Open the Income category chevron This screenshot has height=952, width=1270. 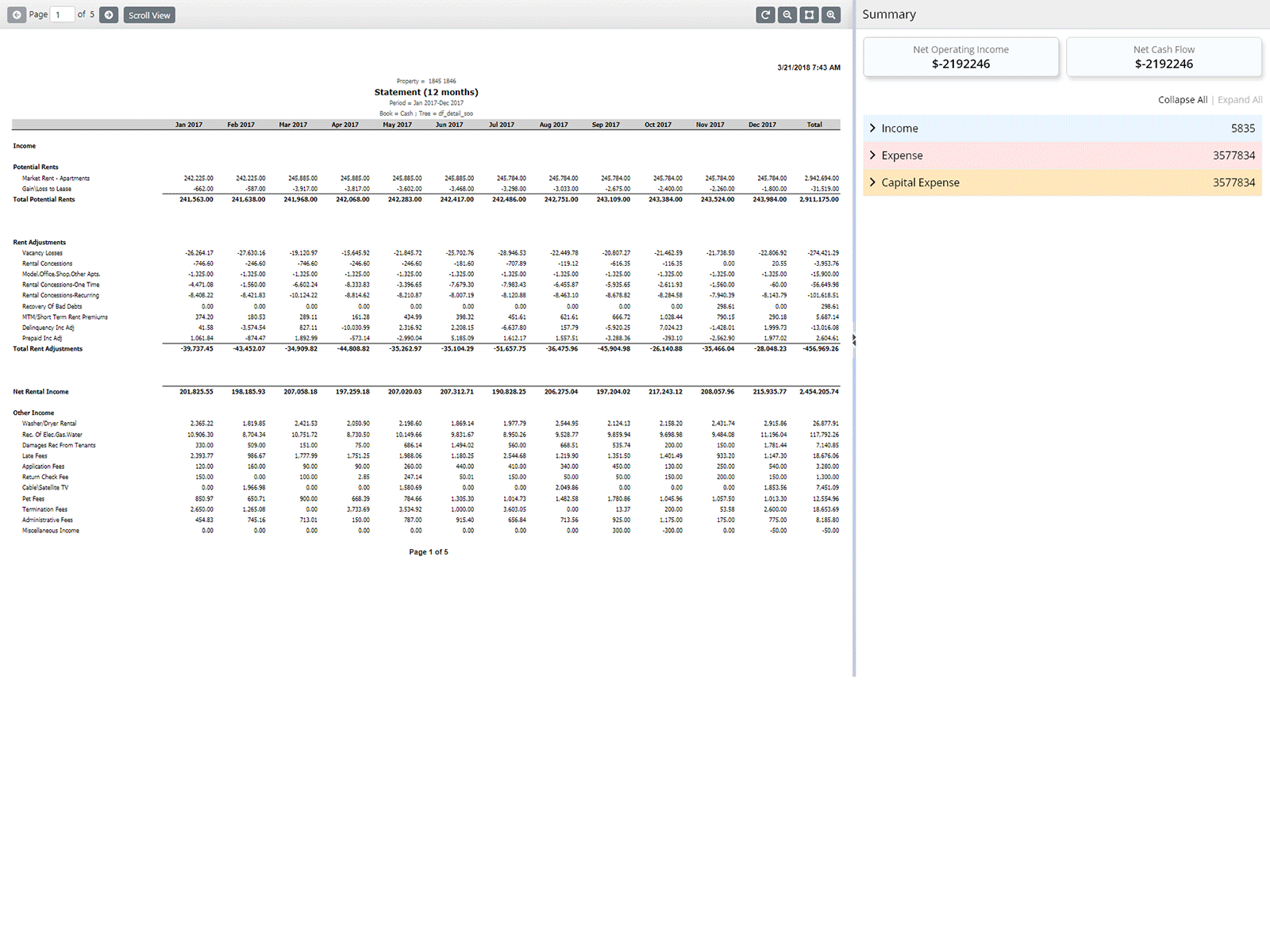coord(873,128)
